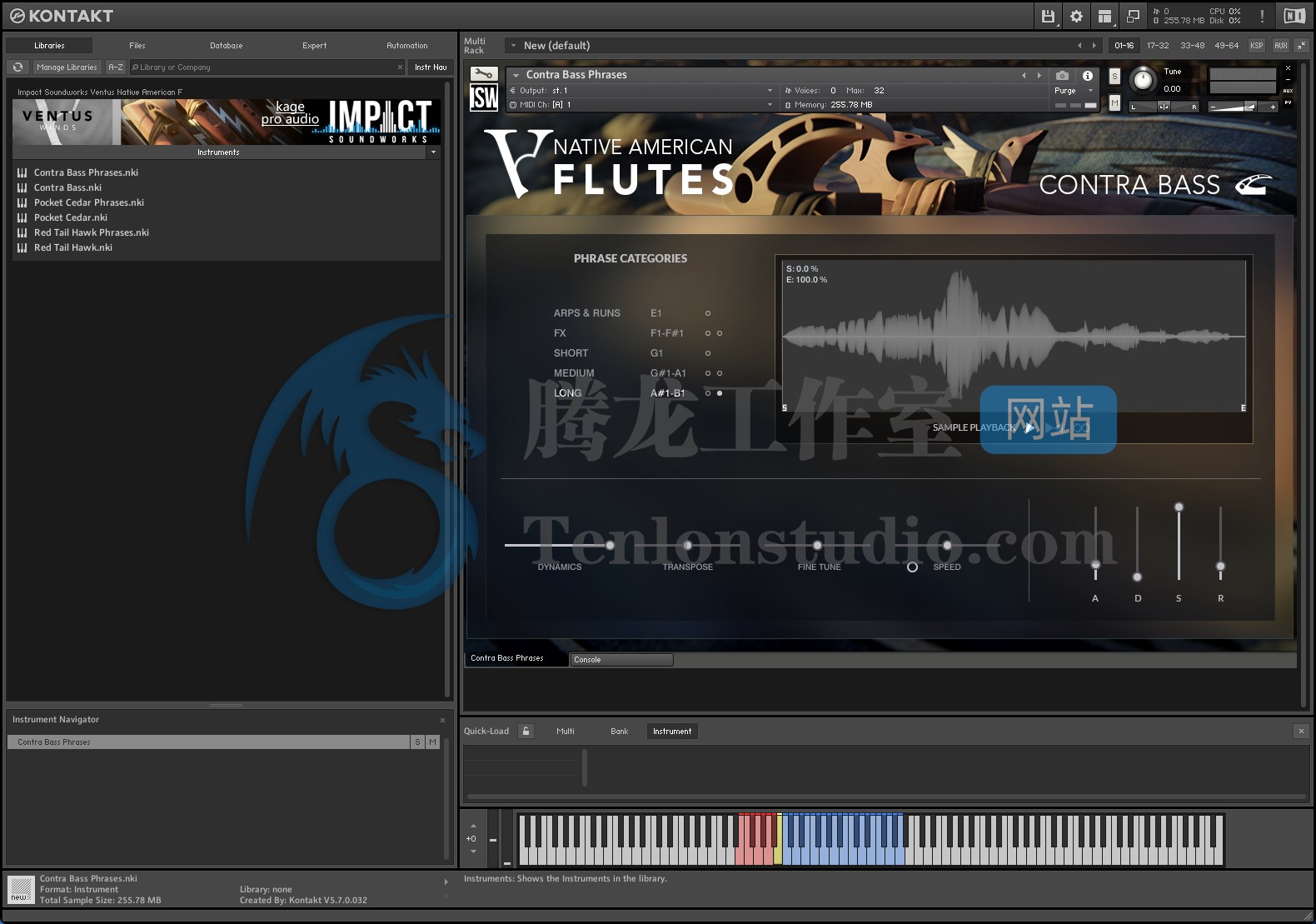This screenshot has height=924, width=1316.
Task: Click Manage Libraries button
Action: click(x=67, y=67)
